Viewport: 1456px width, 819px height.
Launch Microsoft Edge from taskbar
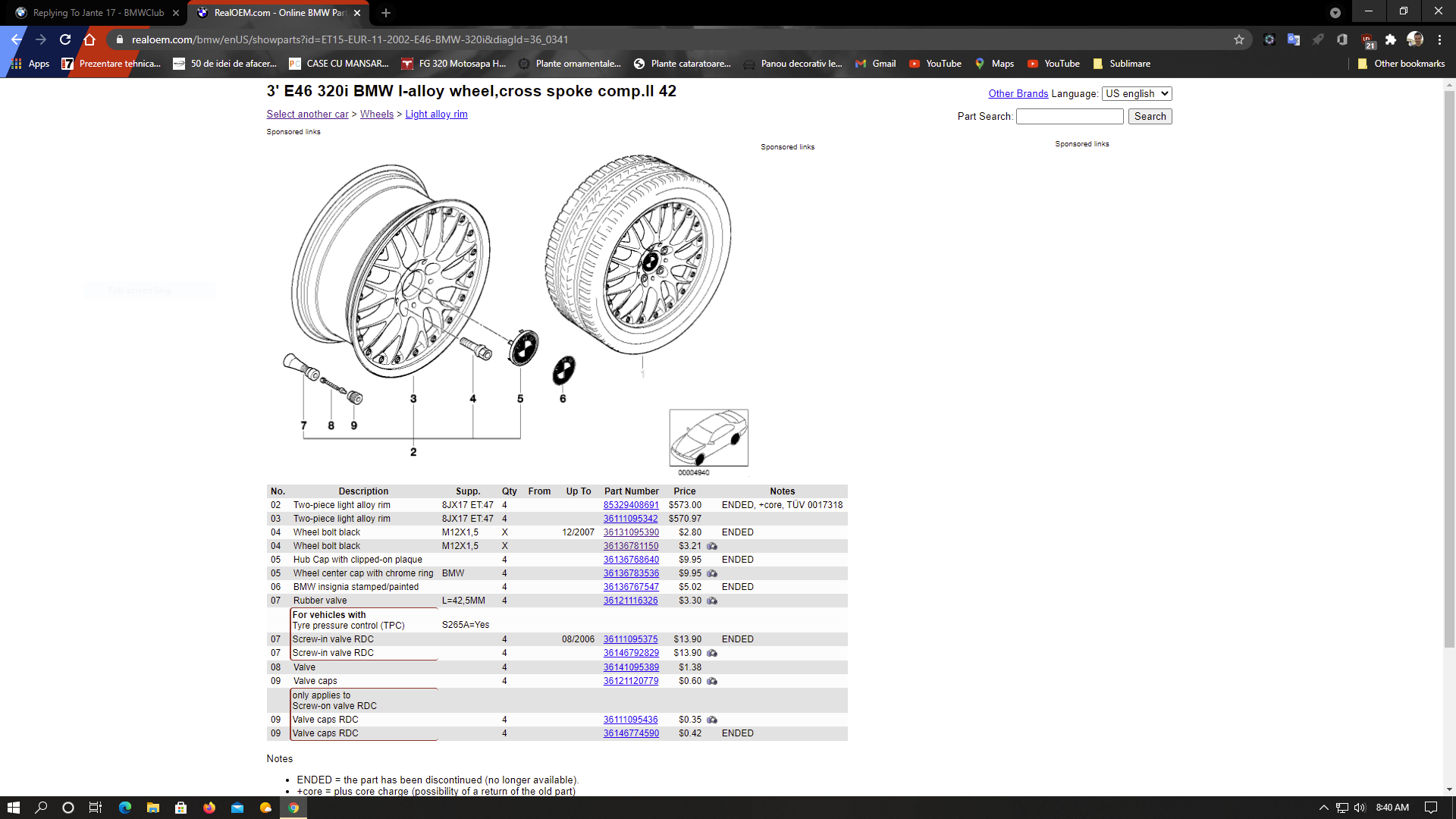click(x=125, y=808)
